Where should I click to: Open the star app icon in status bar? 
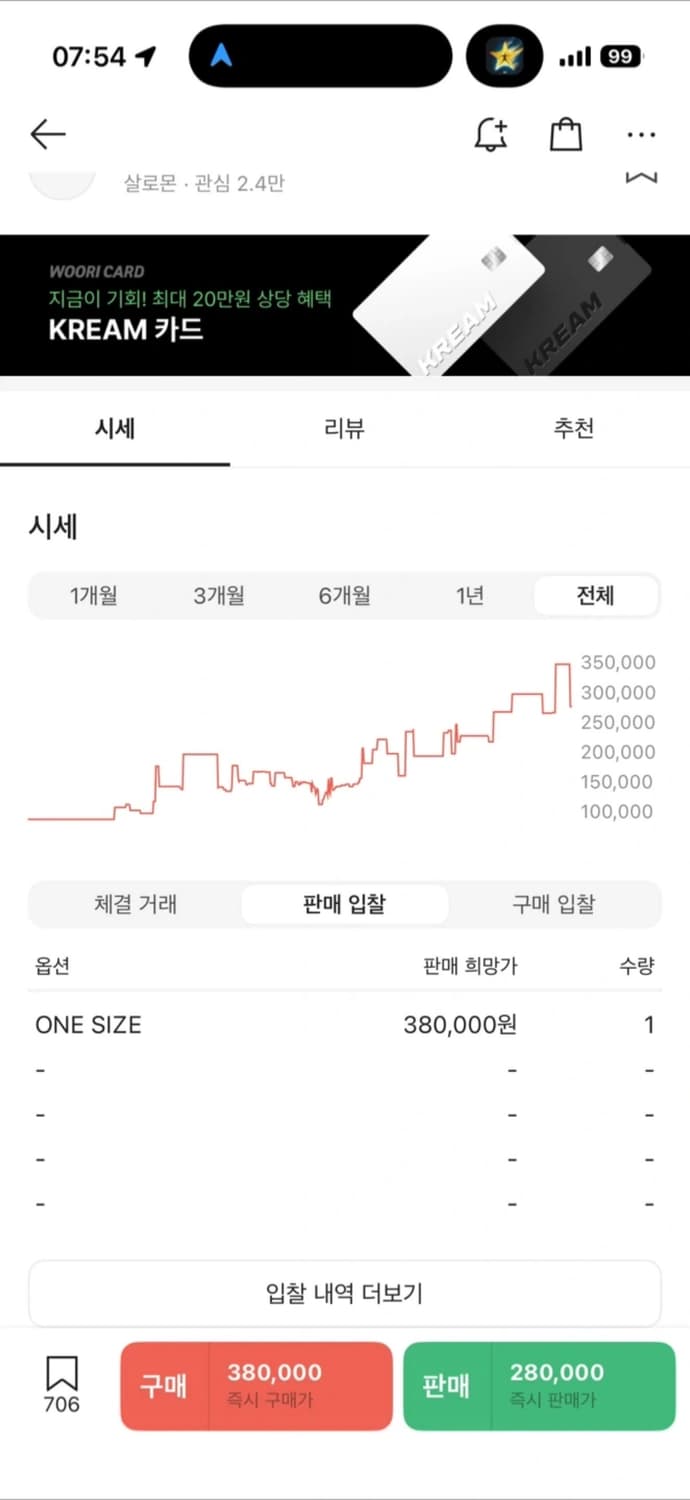(504, 56)
